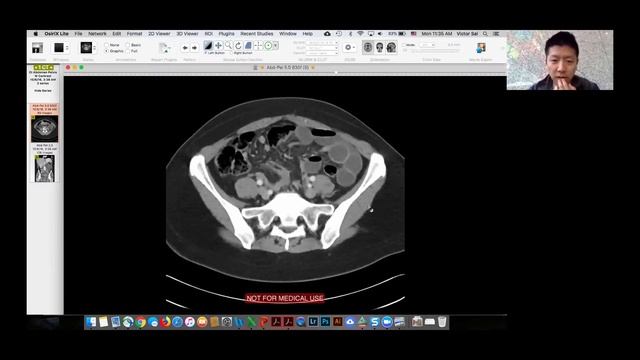The image size is (640, 360).
Task: Open the Format menu
Action: click(134, 34)
